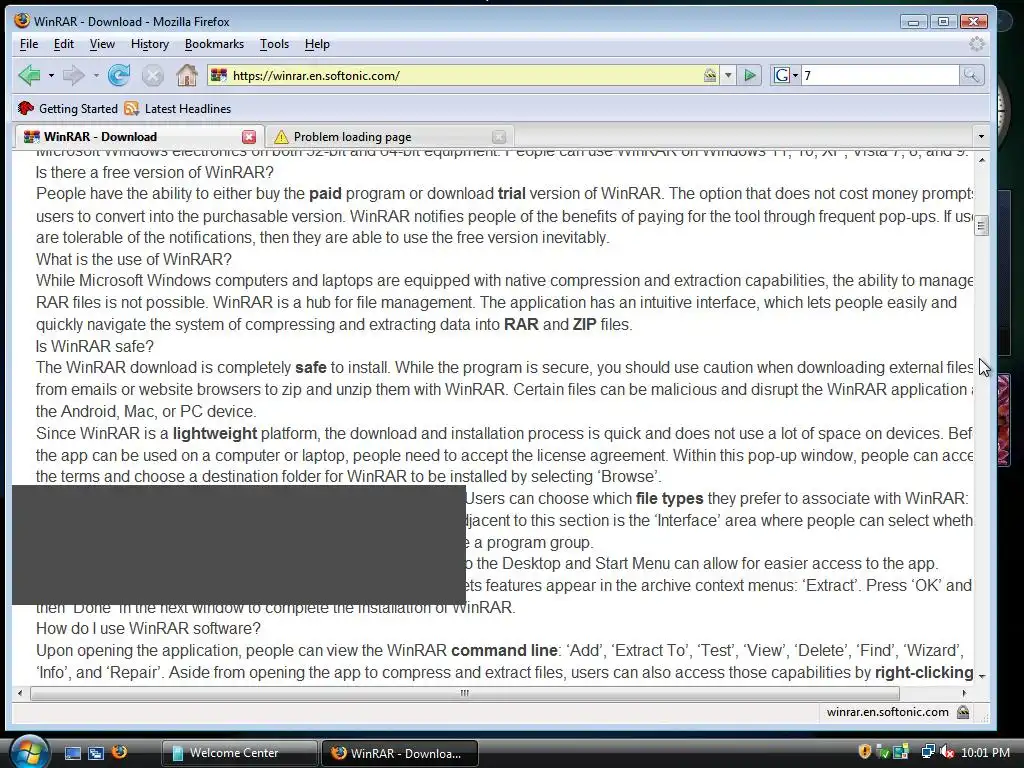Click the vertical scrollbar up arrow

(981, 159)
